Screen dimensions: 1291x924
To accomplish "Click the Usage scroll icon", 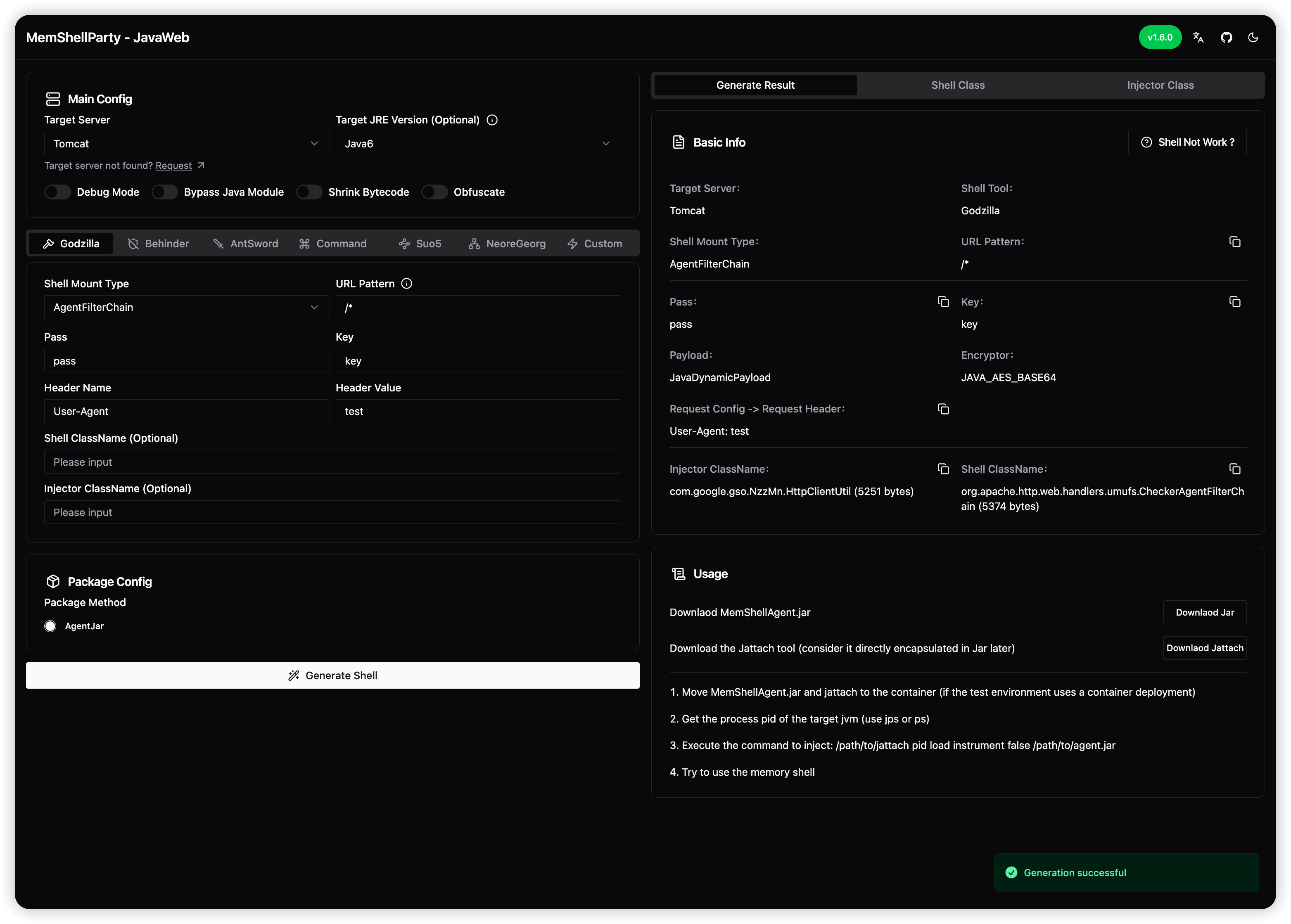I will (x=678, y=573).
